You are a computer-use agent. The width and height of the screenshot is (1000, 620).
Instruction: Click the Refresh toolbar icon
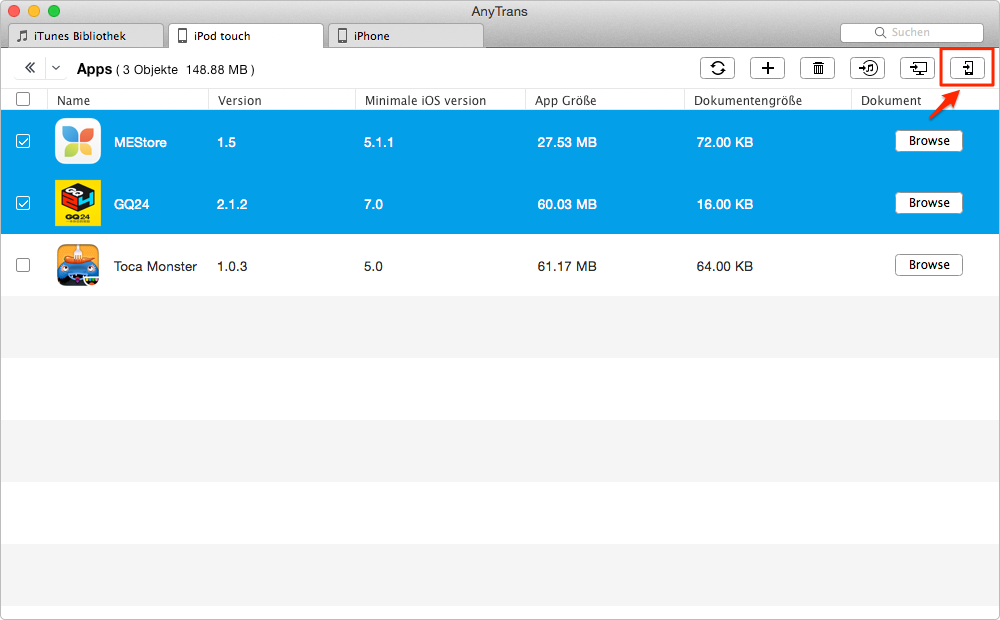click(717, 68)
